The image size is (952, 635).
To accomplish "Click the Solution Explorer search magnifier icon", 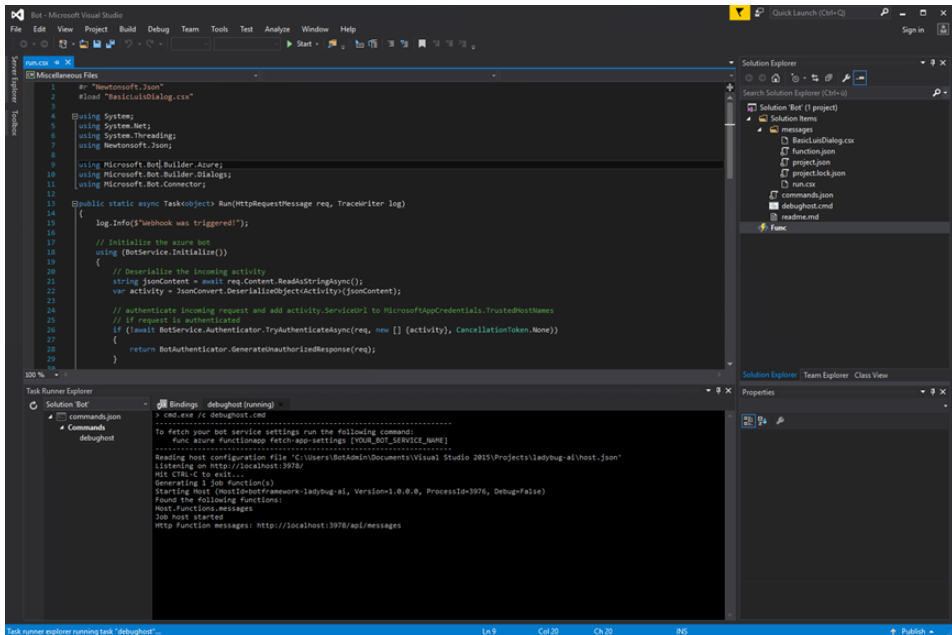I will click(936, 93).
